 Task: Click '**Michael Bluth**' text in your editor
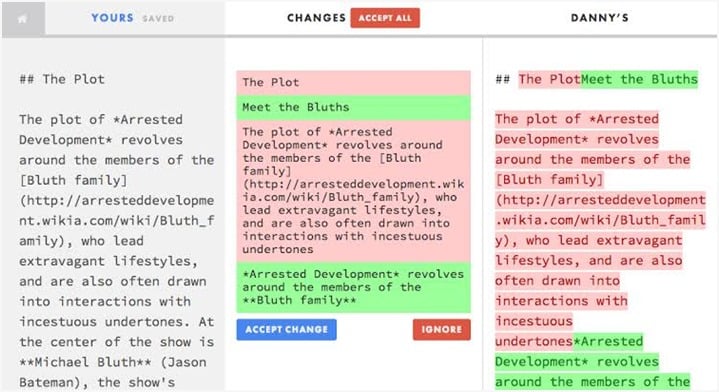pyautogui.click(x=85, y=362)
